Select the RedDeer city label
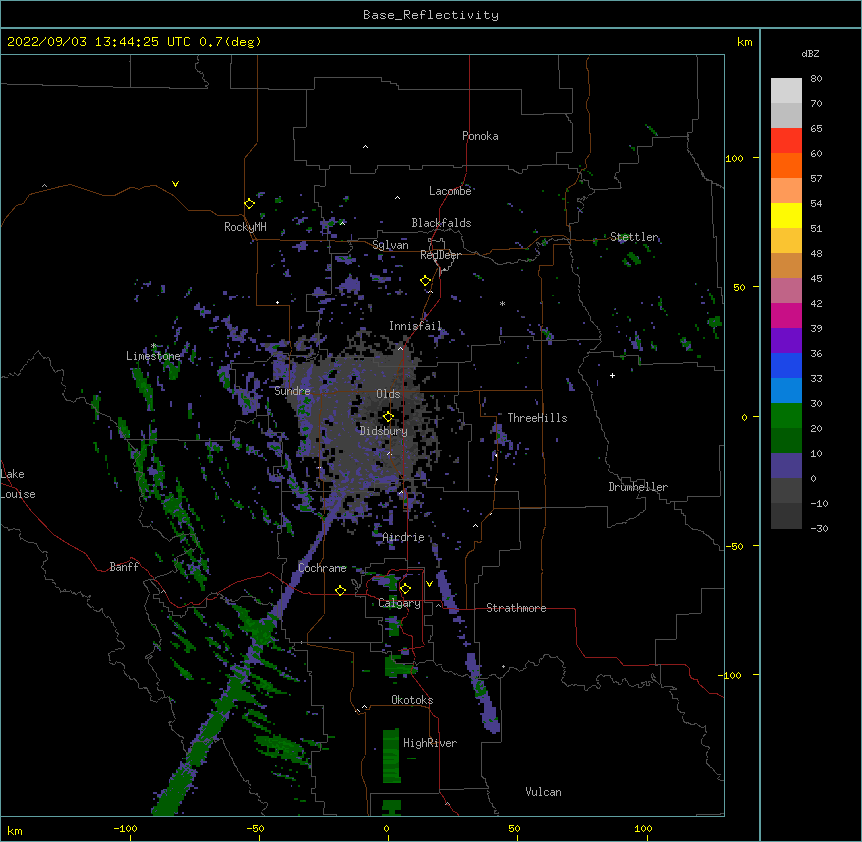Screen dimensions: 862x842 click(x=440, y=255)
